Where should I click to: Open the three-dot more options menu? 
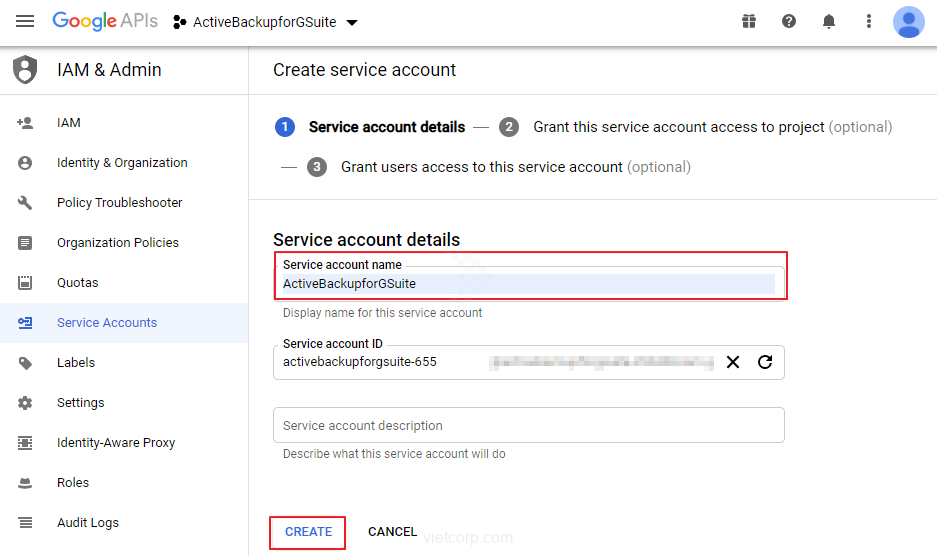coord(869,21)
